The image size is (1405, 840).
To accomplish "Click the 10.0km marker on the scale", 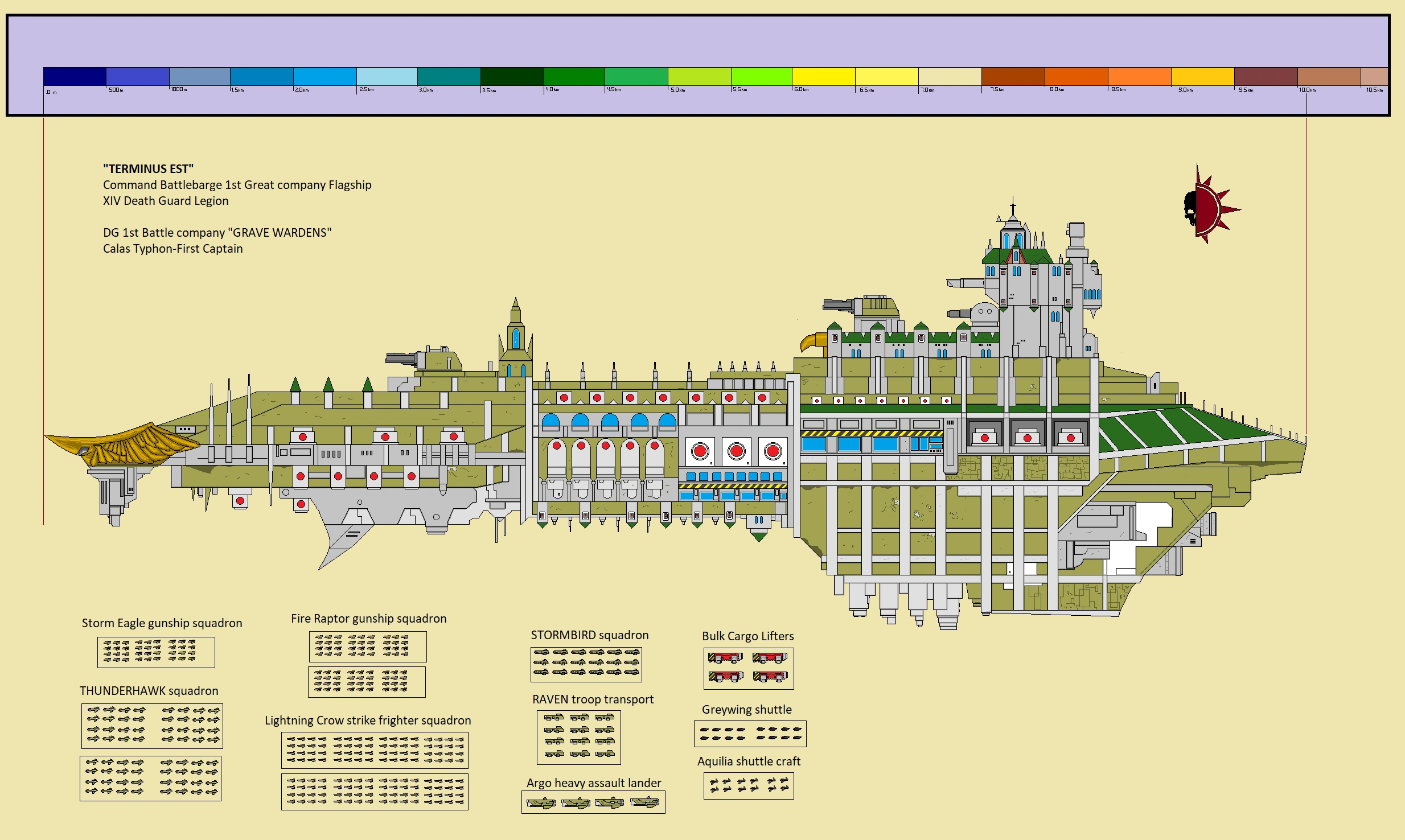I will click(1307, 90).
